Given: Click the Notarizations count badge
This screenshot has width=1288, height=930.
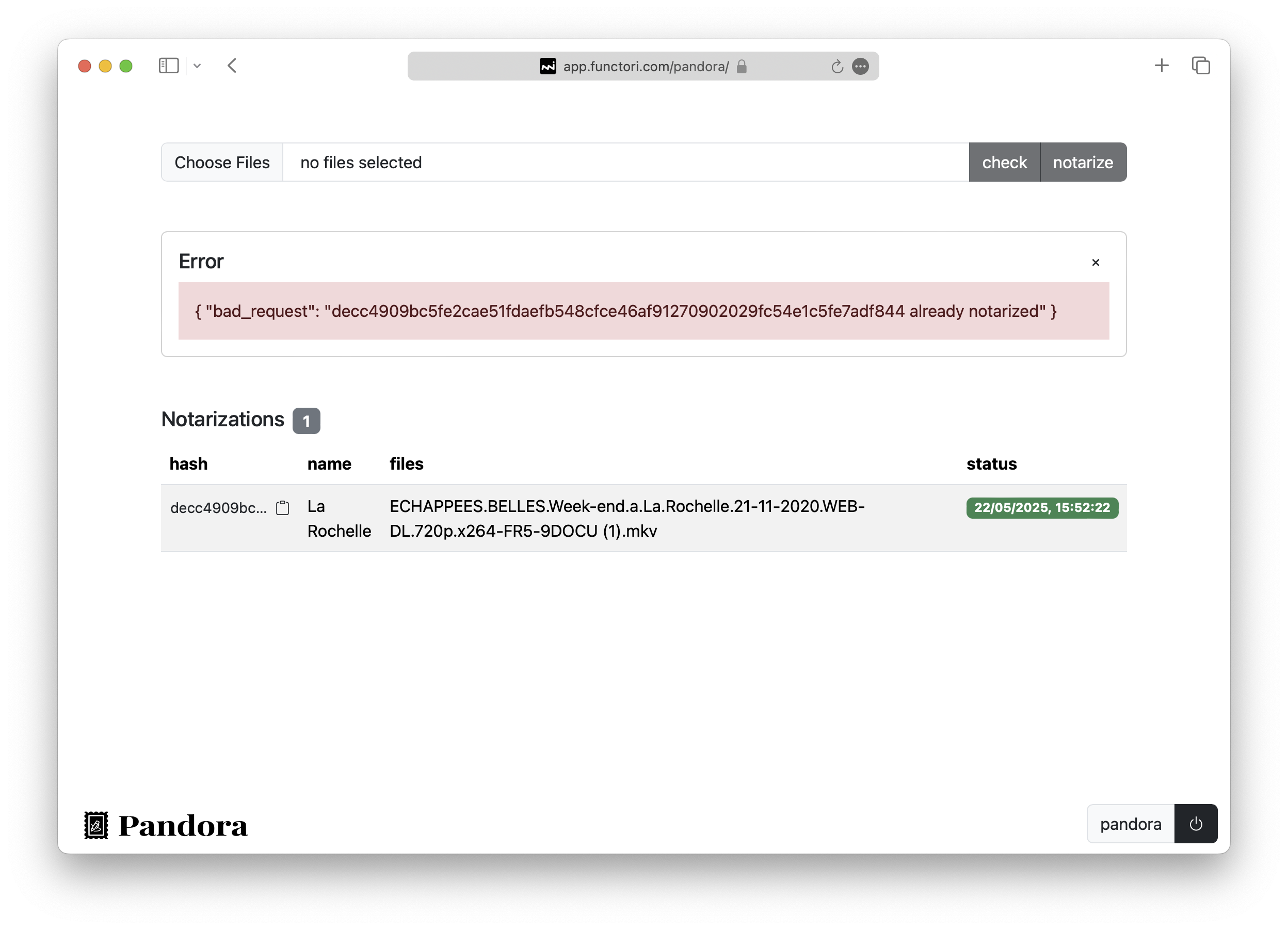Looking at the screenshot, I should [x=306, y=421].
